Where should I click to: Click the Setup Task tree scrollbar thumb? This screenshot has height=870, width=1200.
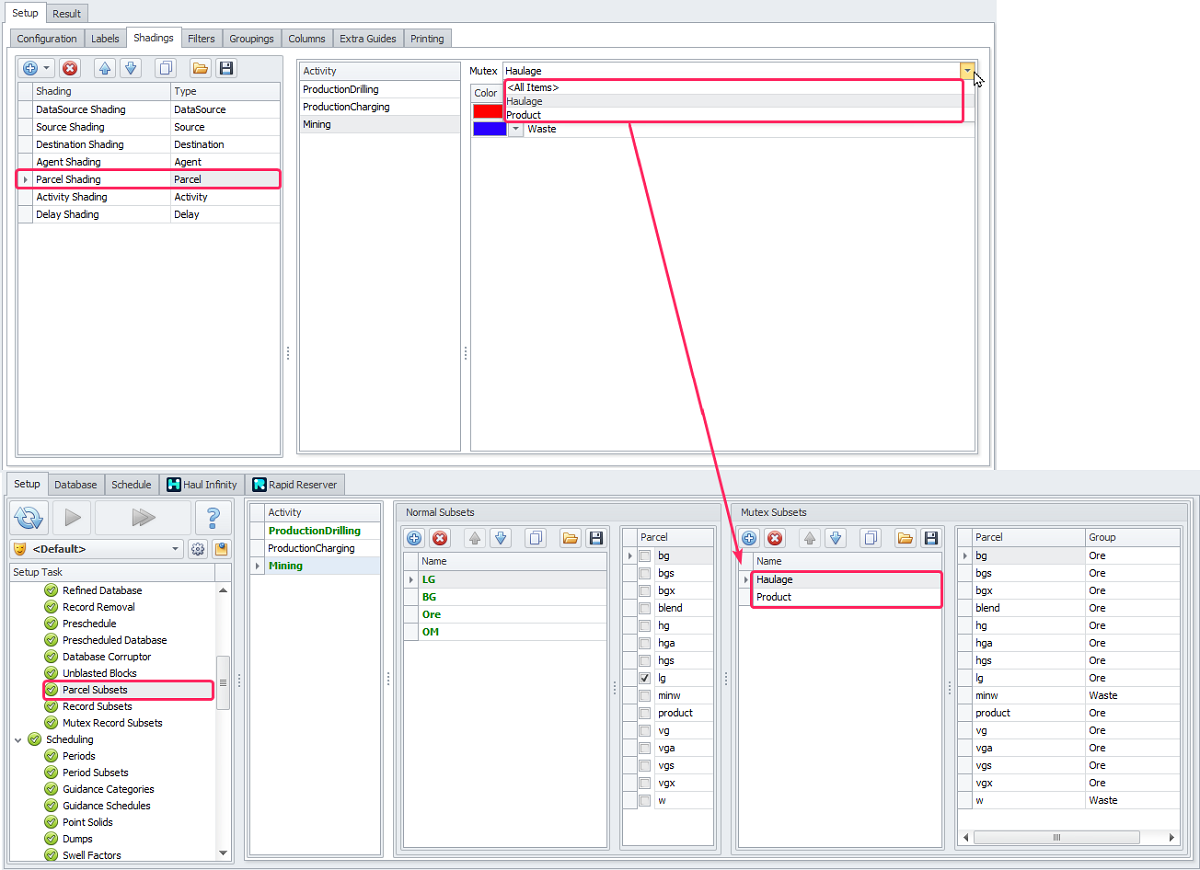click(x=224, y=683)
